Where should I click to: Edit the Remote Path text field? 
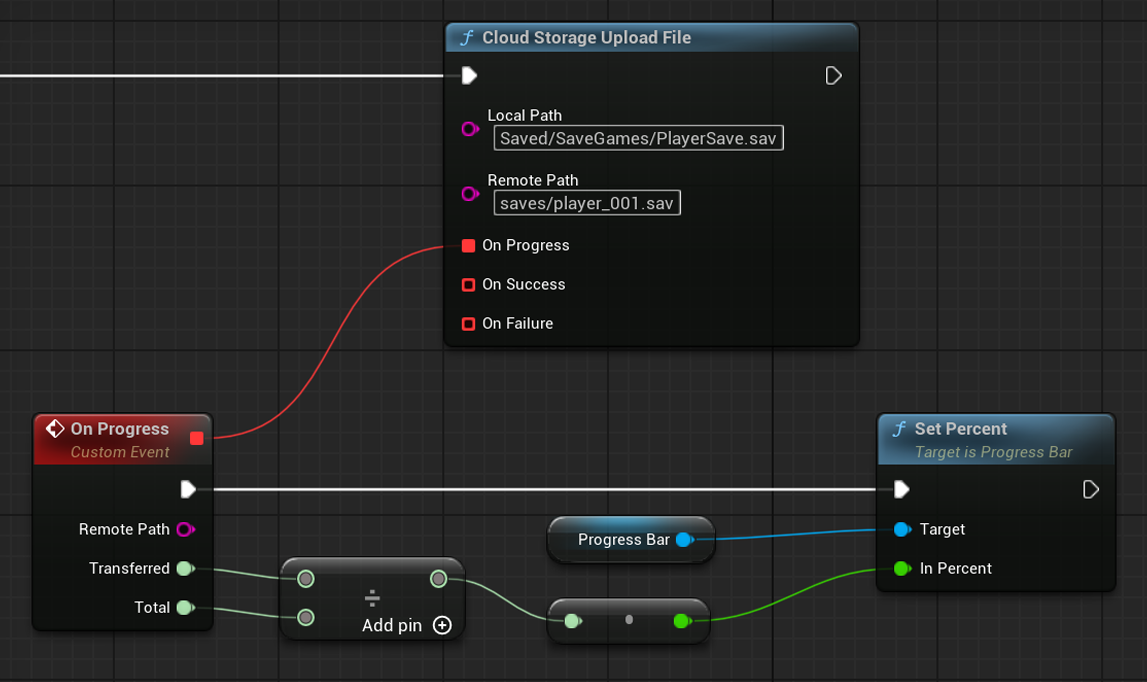[x=587, y=204]
